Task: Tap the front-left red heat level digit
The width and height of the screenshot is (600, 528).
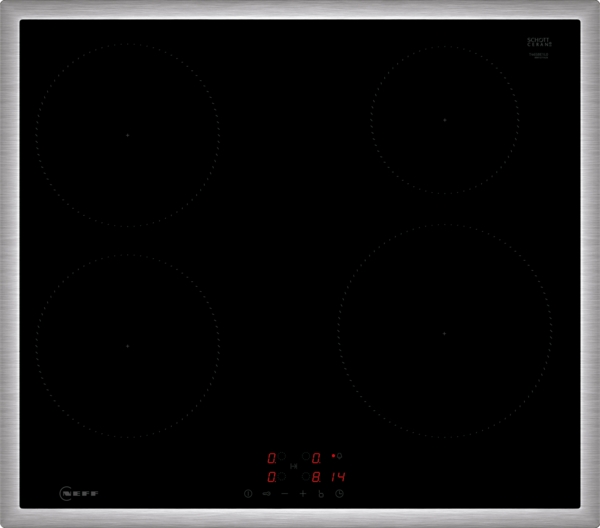Action: (x=271, y=476)
